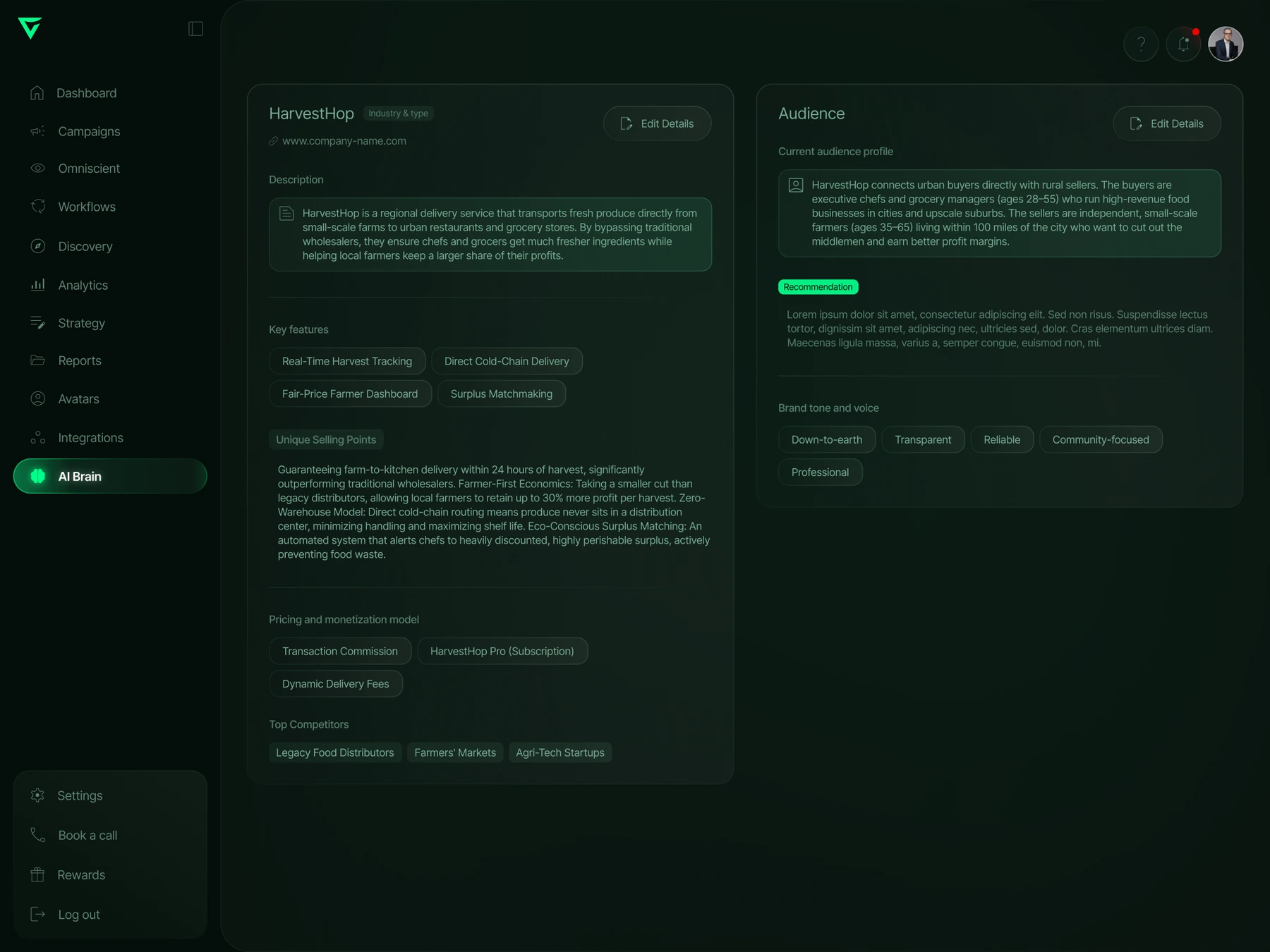
Task: Click the Transparent tone chip
Action: pyautogui.click(x=923, y=439)
